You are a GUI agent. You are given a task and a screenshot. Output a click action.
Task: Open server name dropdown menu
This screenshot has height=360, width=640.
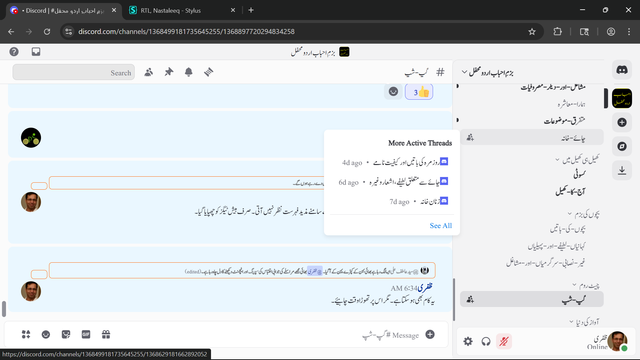pyautogui.click(x=487, y=72)
